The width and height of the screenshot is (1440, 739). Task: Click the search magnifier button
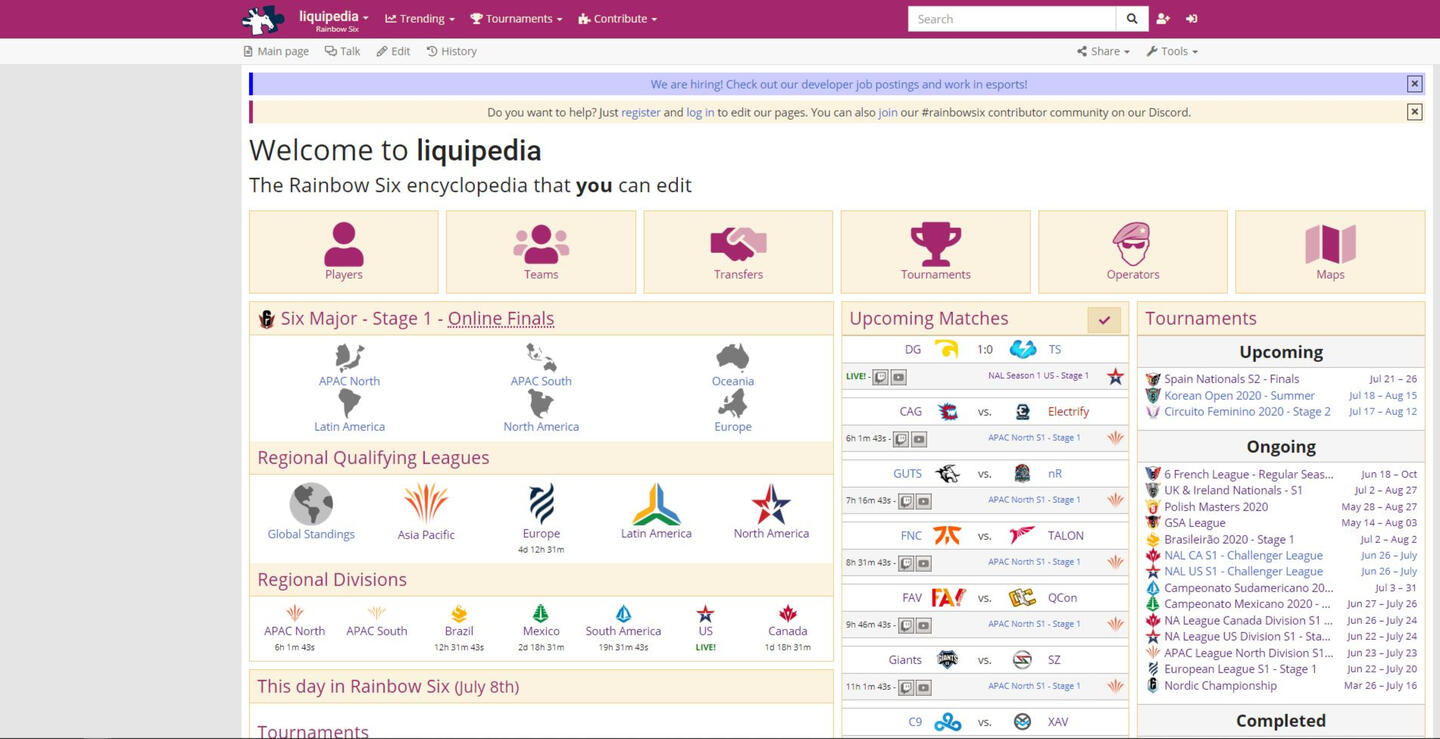point(1131,19)
